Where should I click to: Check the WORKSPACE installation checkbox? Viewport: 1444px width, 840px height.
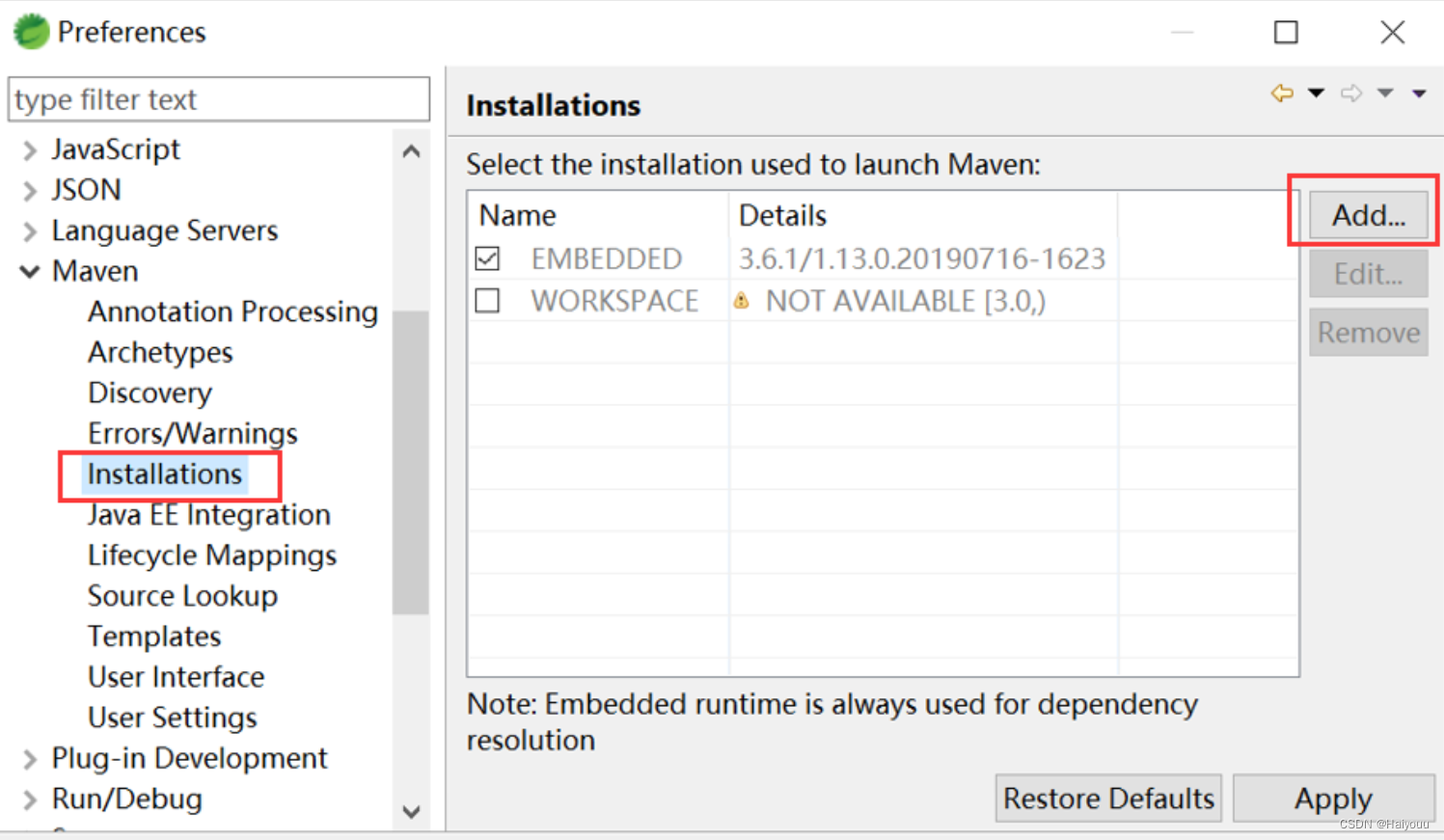point(487,300)
